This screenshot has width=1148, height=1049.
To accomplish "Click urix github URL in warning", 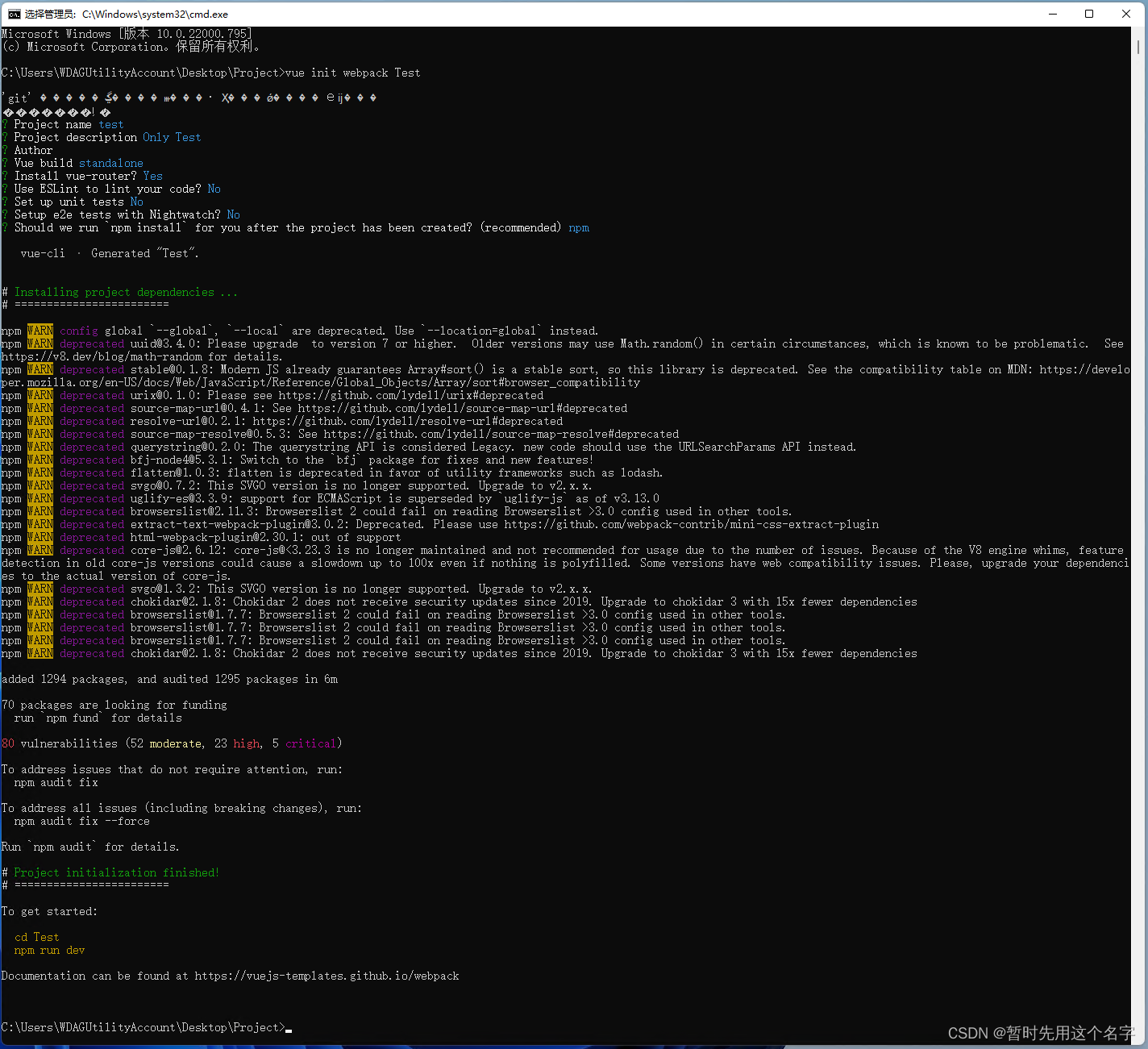I will (411, 395).
